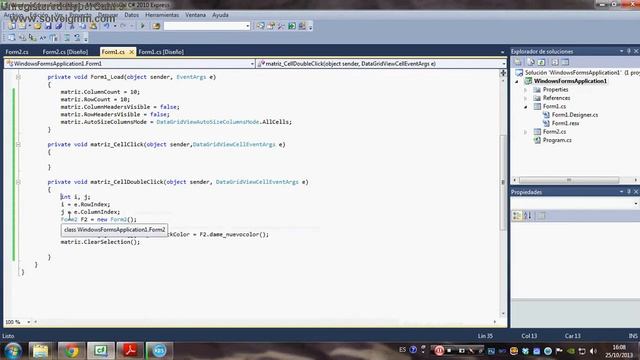Click the Find in Files icon
Viewport: 640px width, 360px height.
156,26
